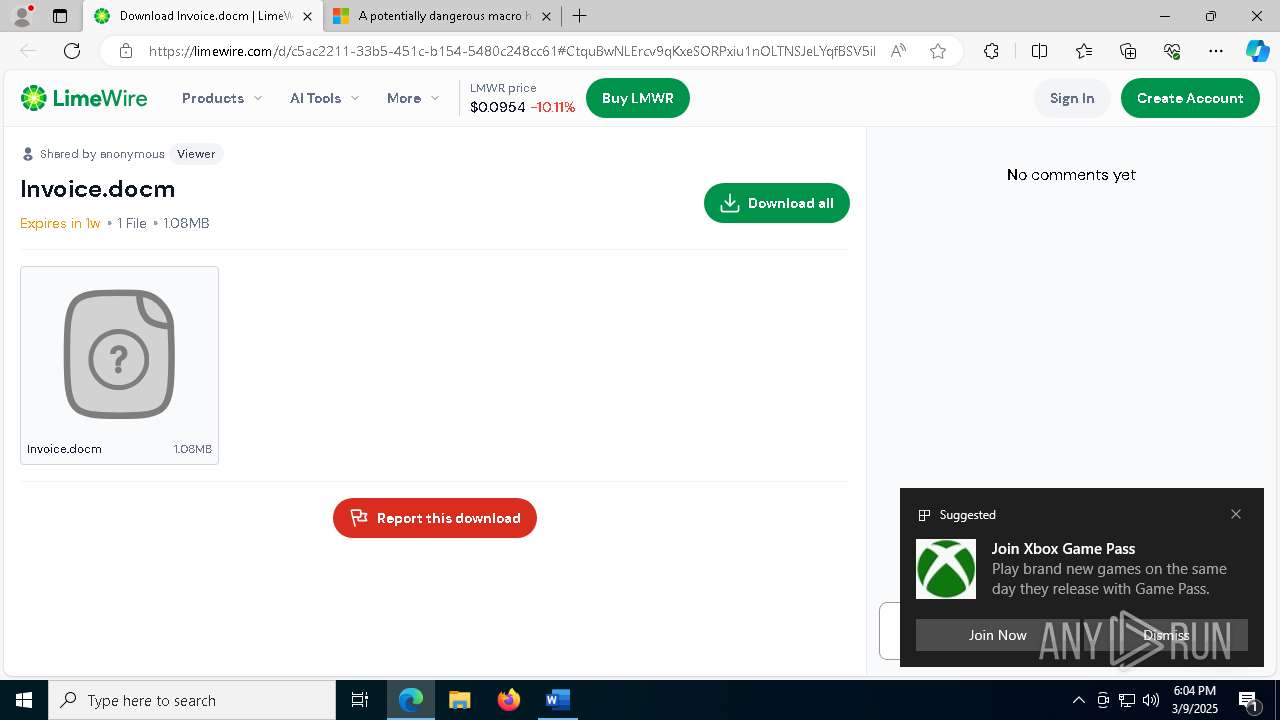Dismiss the Xbox Game Pass notification
This screenshot has height=720, width=1280.
point(1166,635)
